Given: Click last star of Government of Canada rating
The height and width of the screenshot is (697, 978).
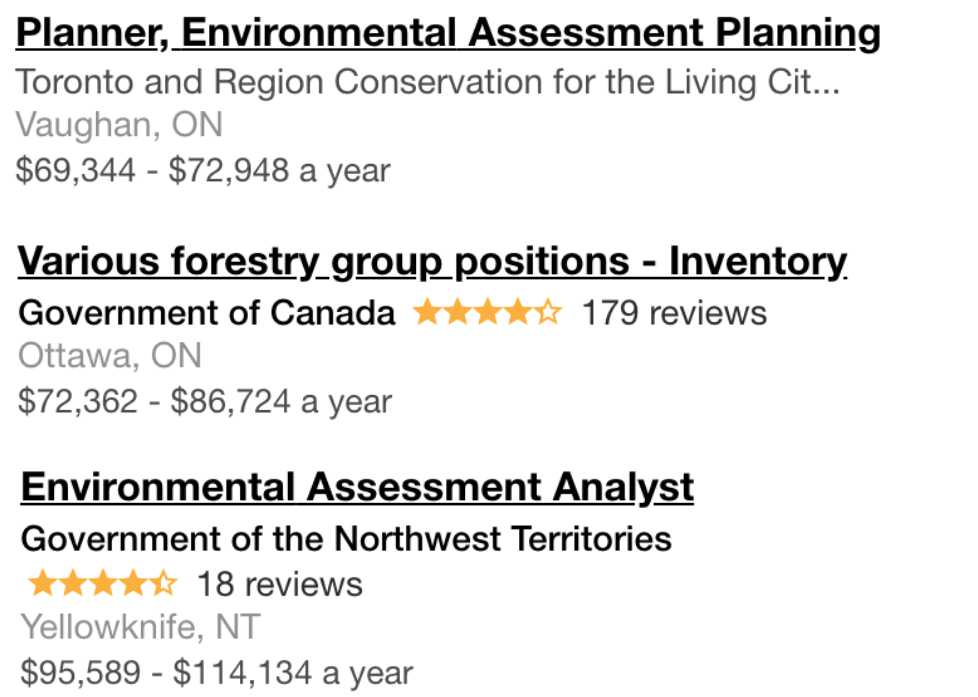Looking at the screenshot, I should pos(549,313).
